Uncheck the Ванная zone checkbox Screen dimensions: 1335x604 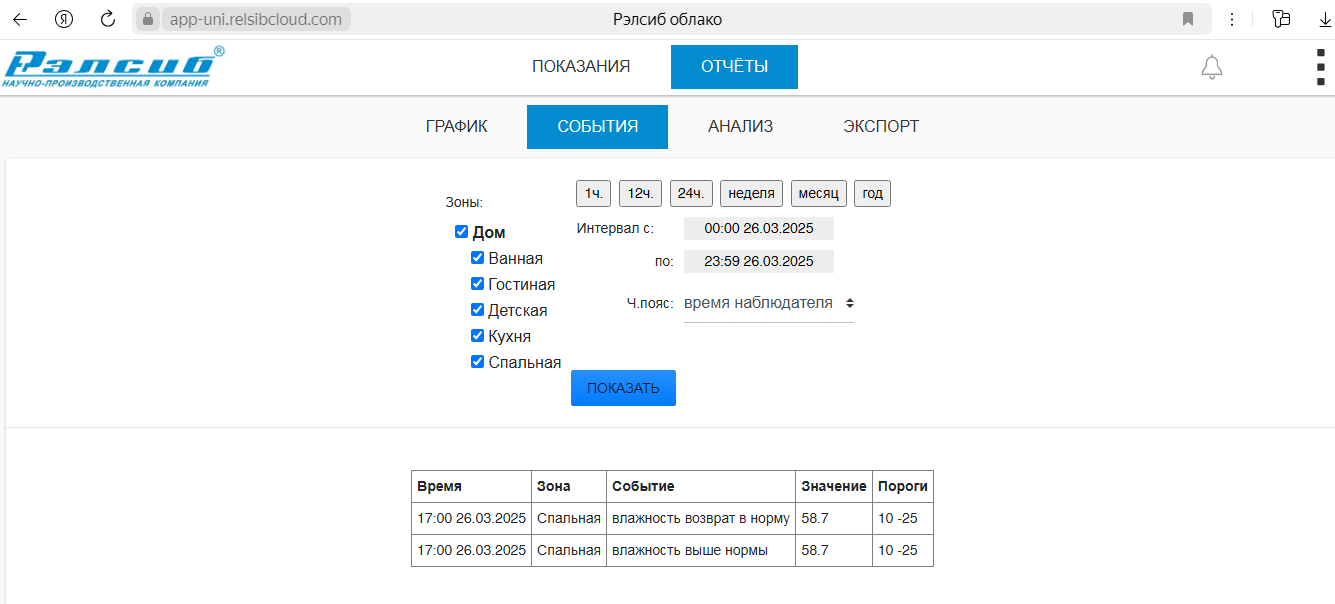[477, 258]
